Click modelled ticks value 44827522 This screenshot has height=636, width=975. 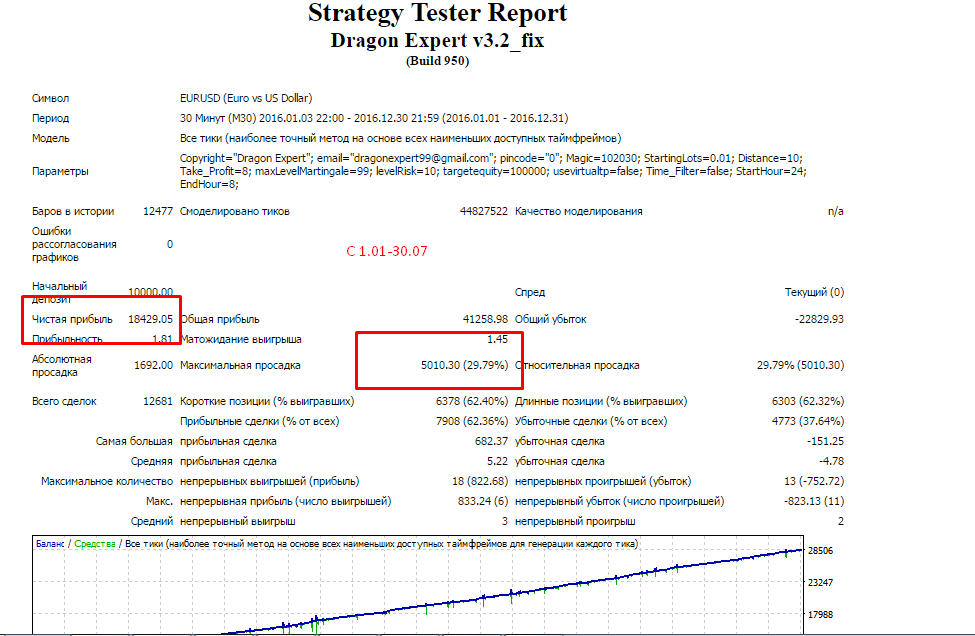[x=484, y=211]
